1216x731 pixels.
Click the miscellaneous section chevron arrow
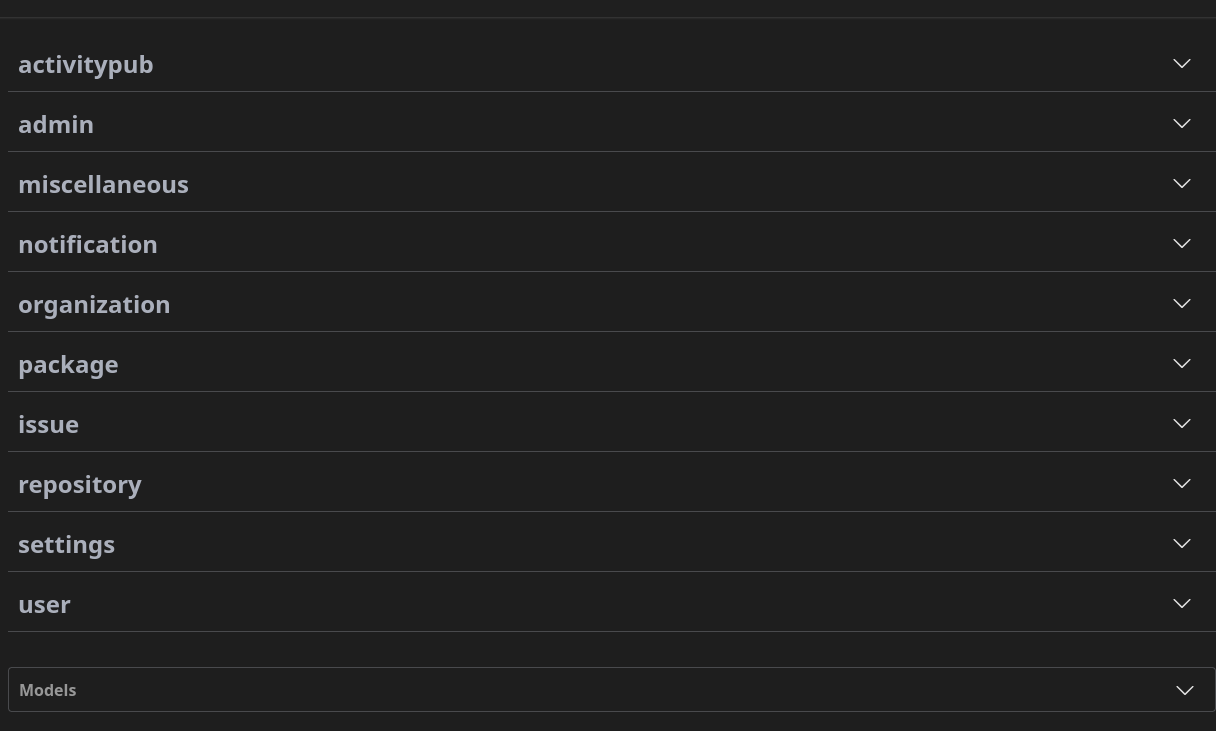[1181, 184]
